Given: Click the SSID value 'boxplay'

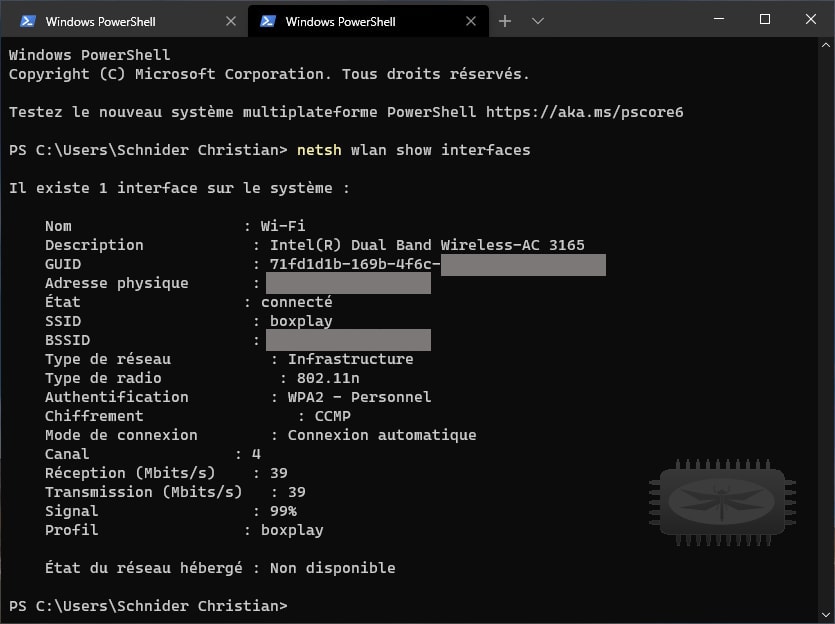Looking at the screenshot, I should (x=301, y=322).
